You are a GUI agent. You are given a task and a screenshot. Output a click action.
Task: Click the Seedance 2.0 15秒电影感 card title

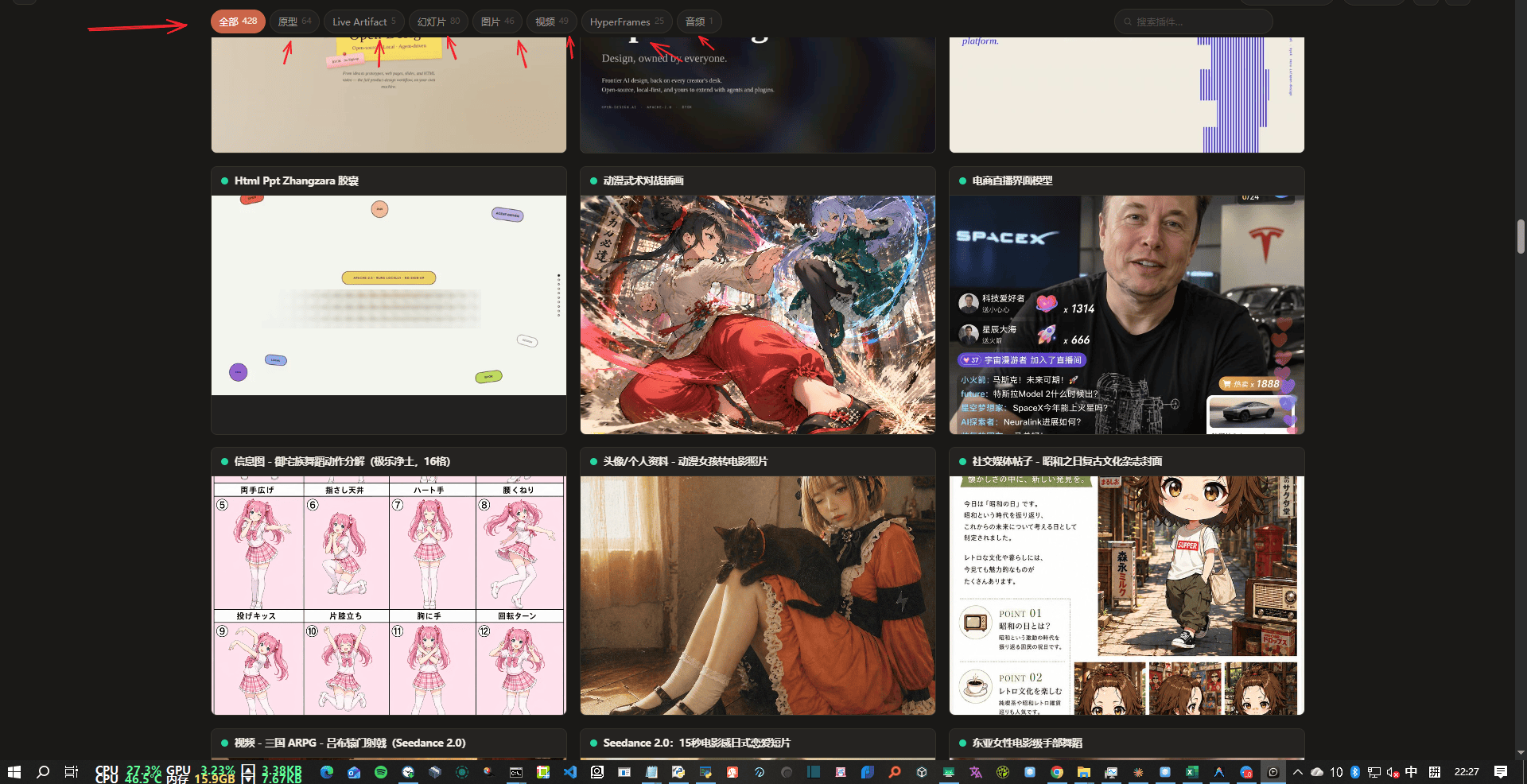pyautogui.click(x=697, y=743)
